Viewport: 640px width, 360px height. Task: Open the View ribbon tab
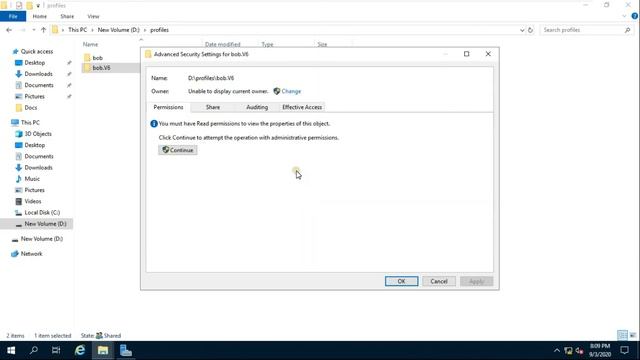point(93,16)
